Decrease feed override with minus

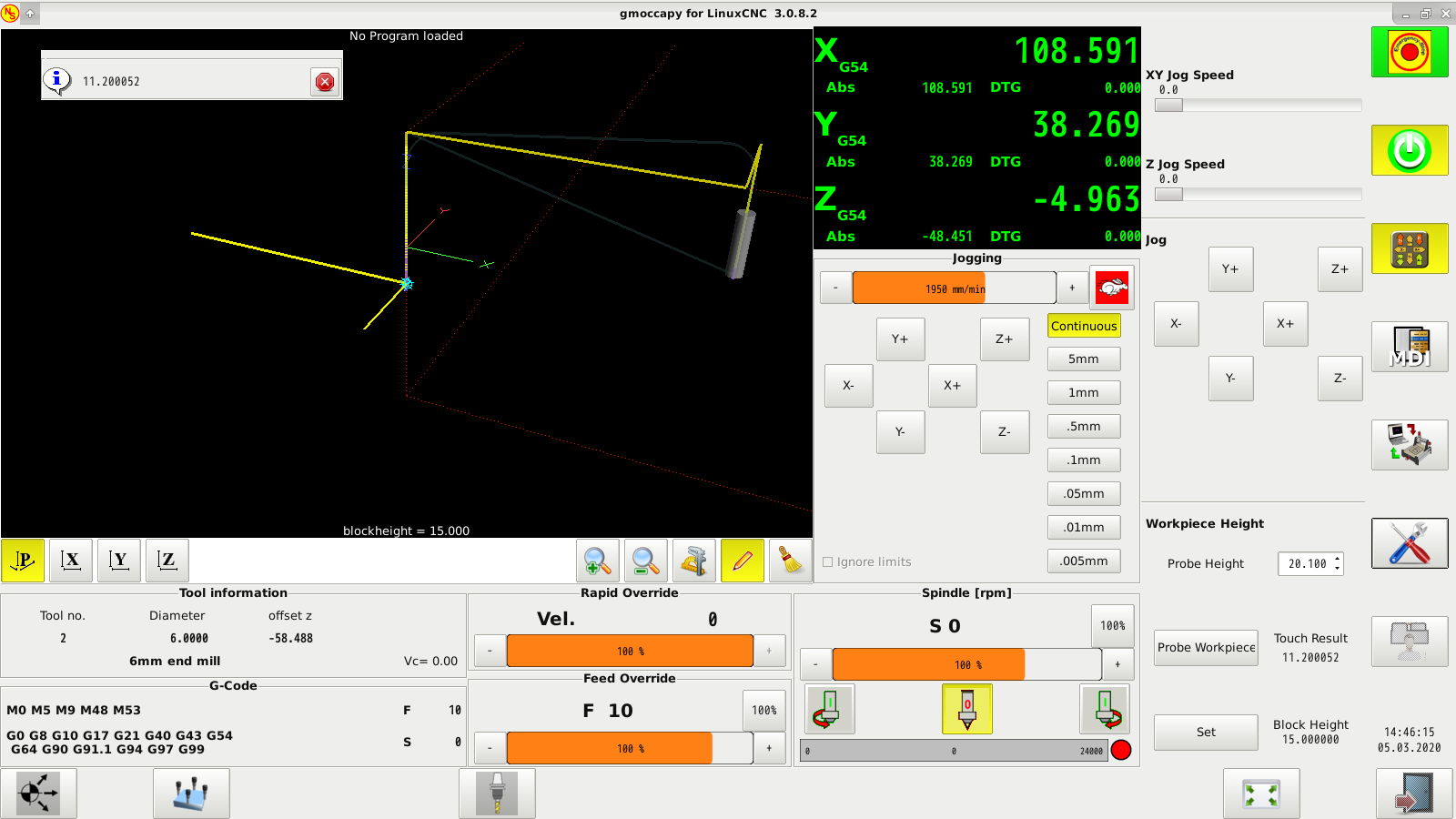490,749
